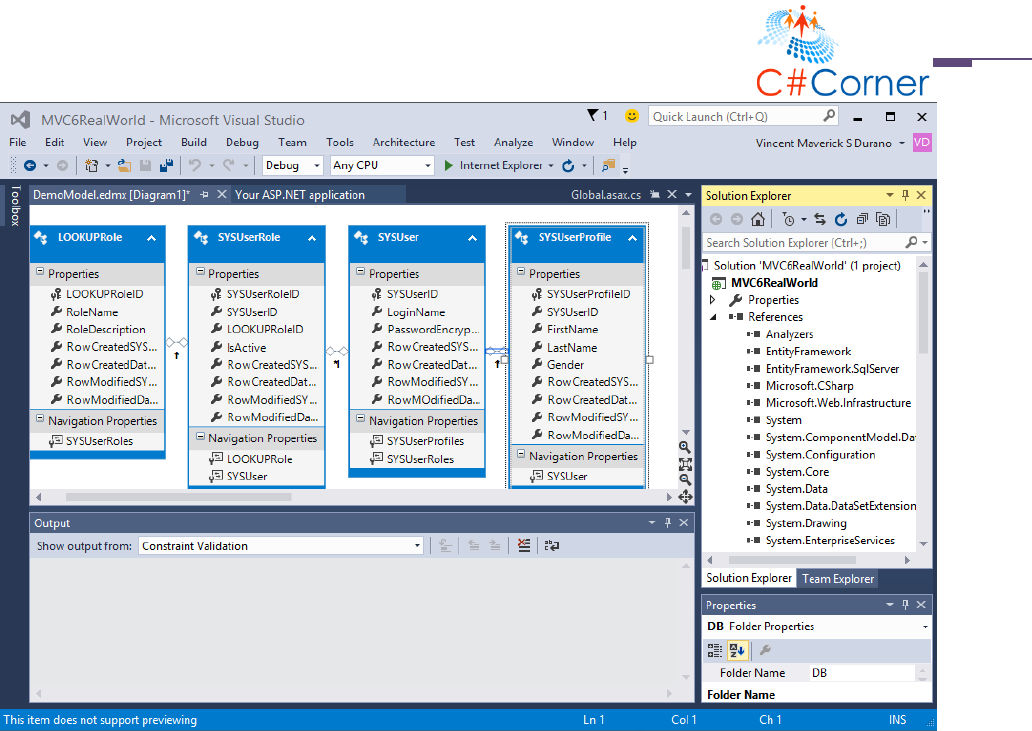Click Sync with Active Document icon
Screen dimensions: 1032x731
click(819, 219)
